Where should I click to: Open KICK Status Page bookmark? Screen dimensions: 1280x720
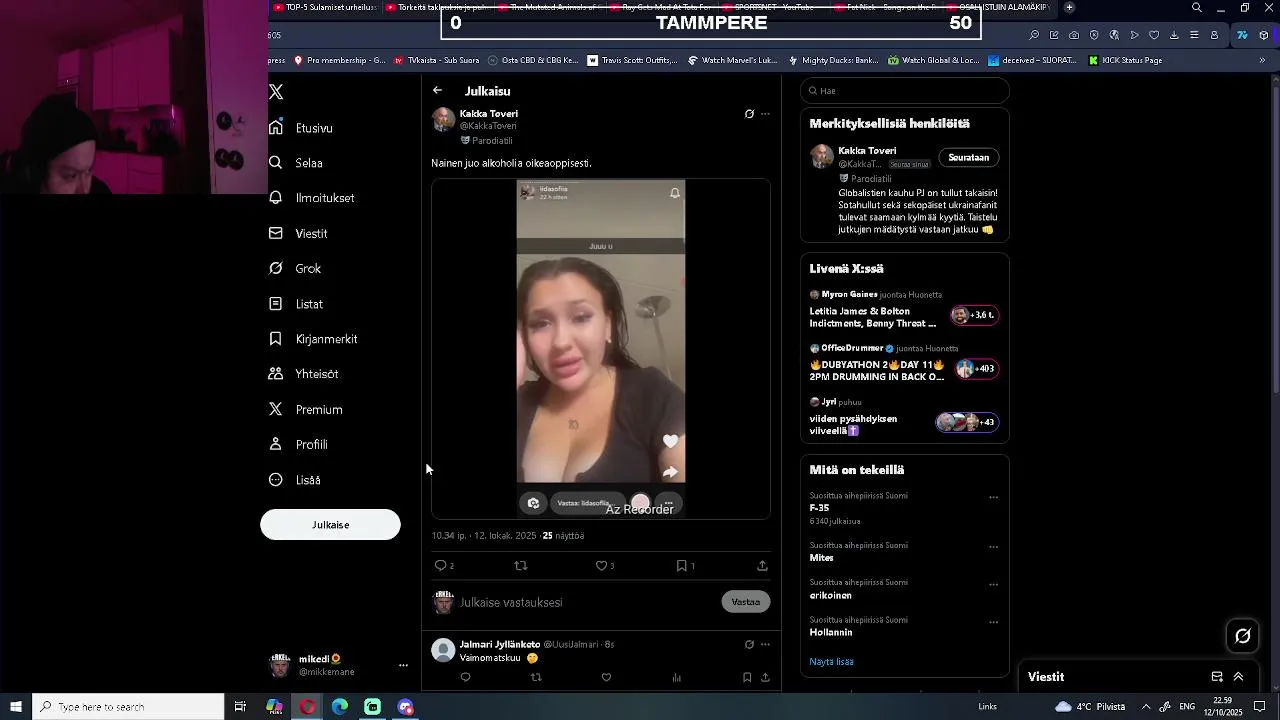[x=1125, y=60]
